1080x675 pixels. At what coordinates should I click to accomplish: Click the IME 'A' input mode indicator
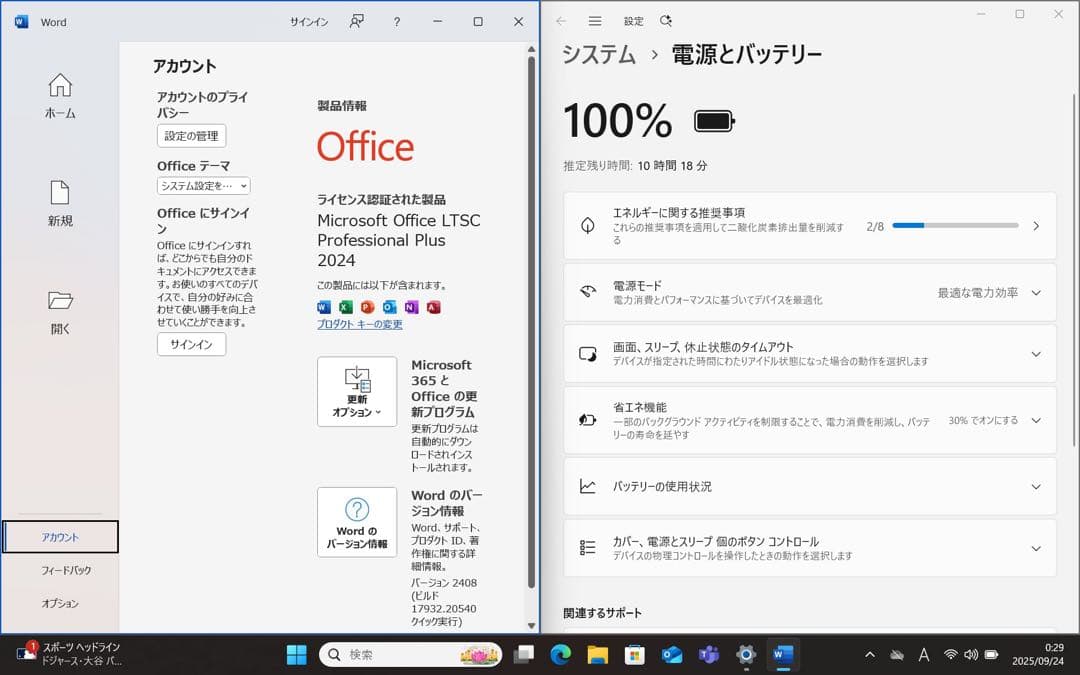(x=924, y=654)
